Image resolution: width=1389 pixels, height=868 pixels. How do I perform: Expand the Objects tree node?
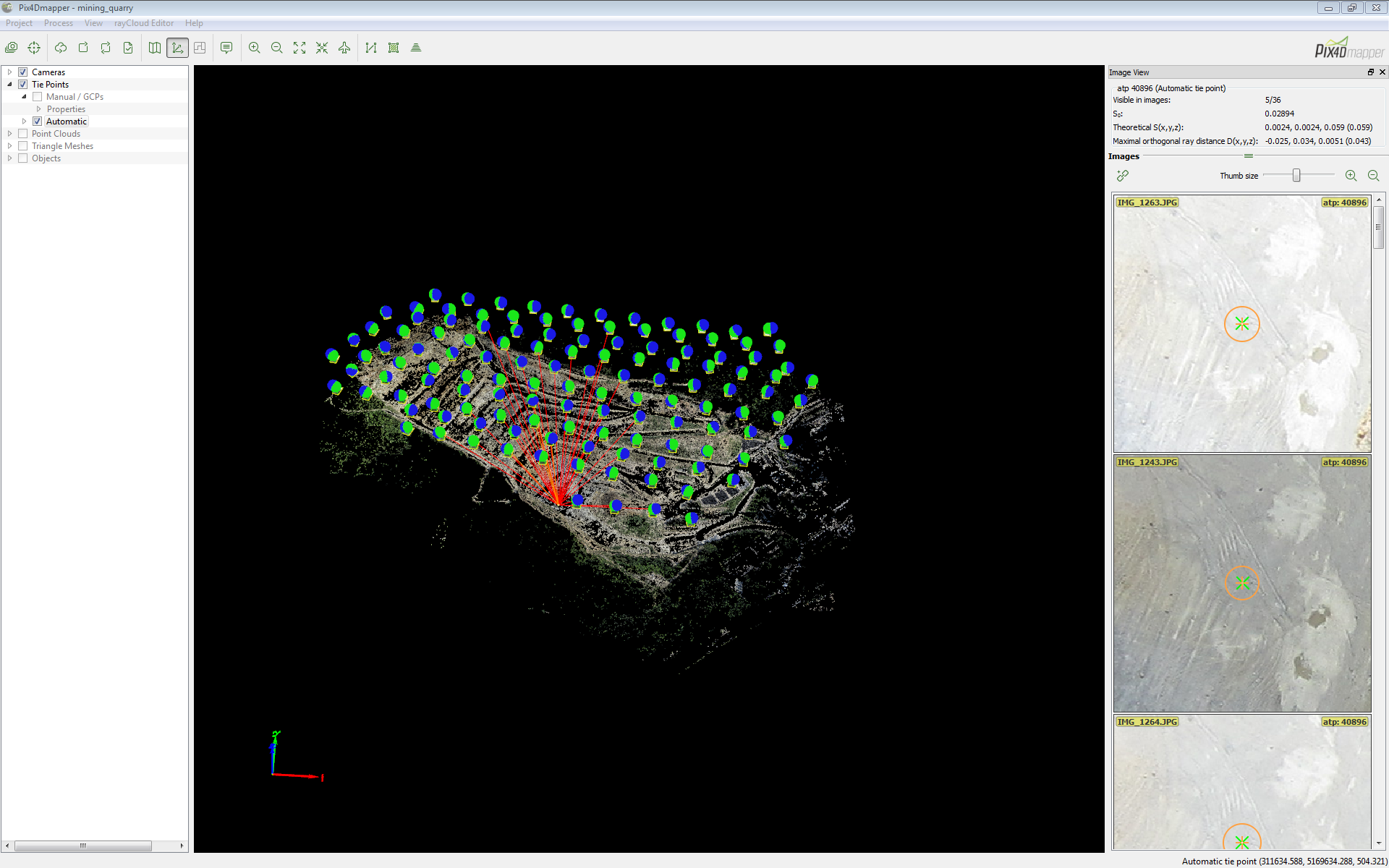(9, 158)
